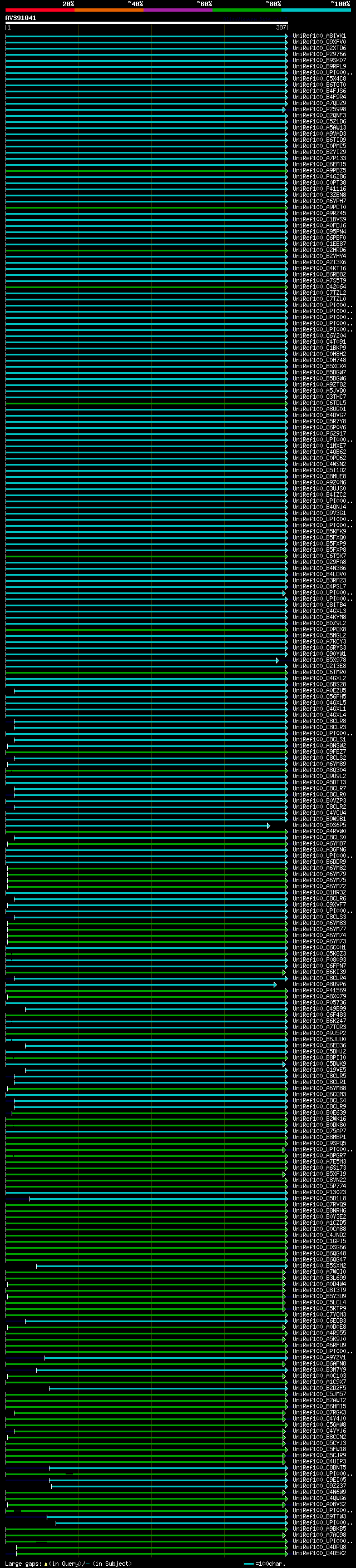Open the AV391041 query sequence label
Screen dimensions: 356x1568
pos(21,18)
